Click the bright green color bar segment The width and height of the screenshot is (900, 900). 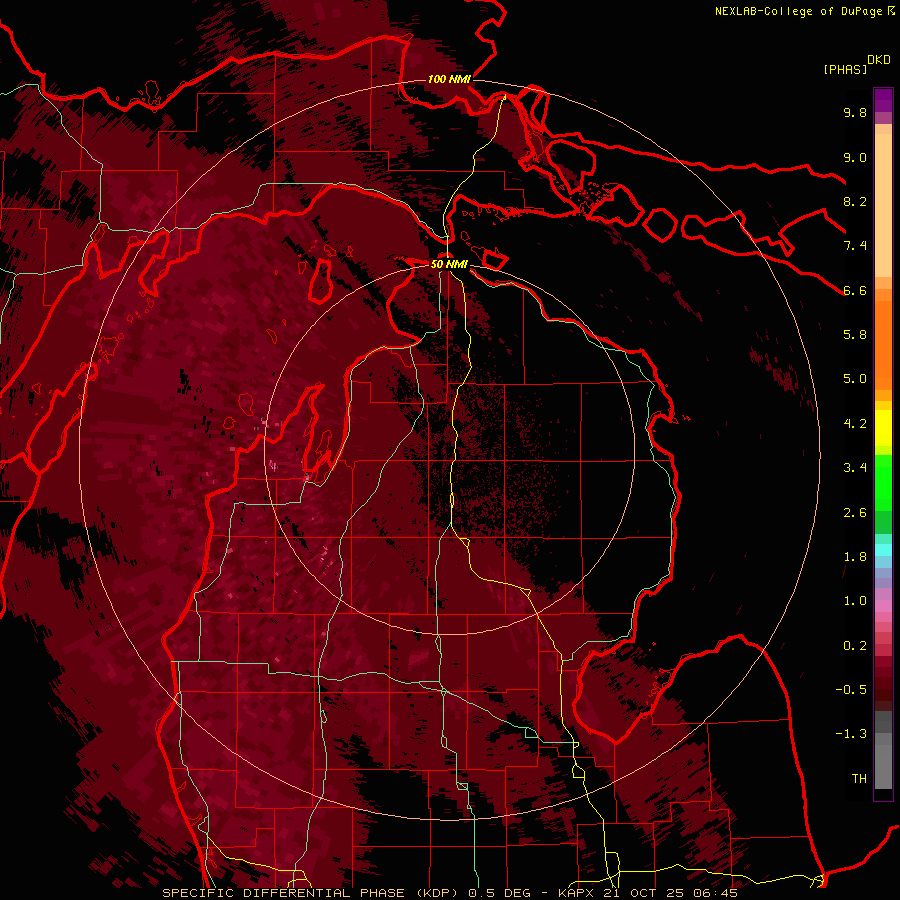pyautogui.click(x=883, y=482)
